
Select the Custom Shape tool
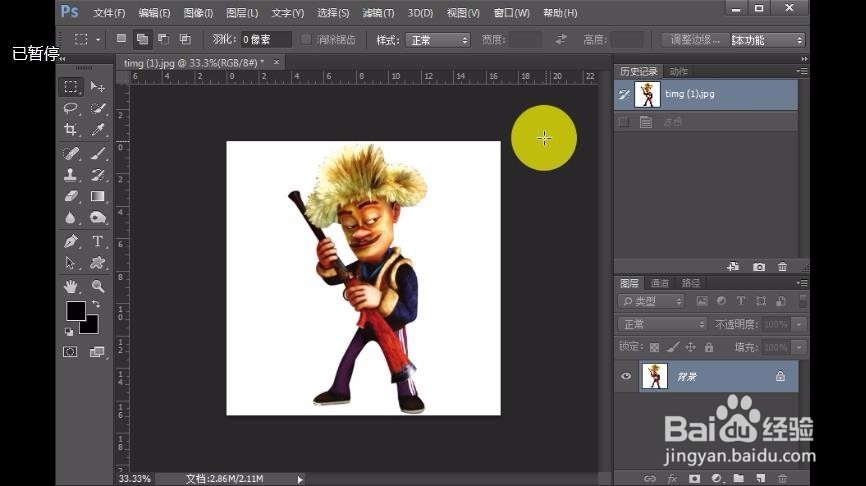[x=98, y=263]
